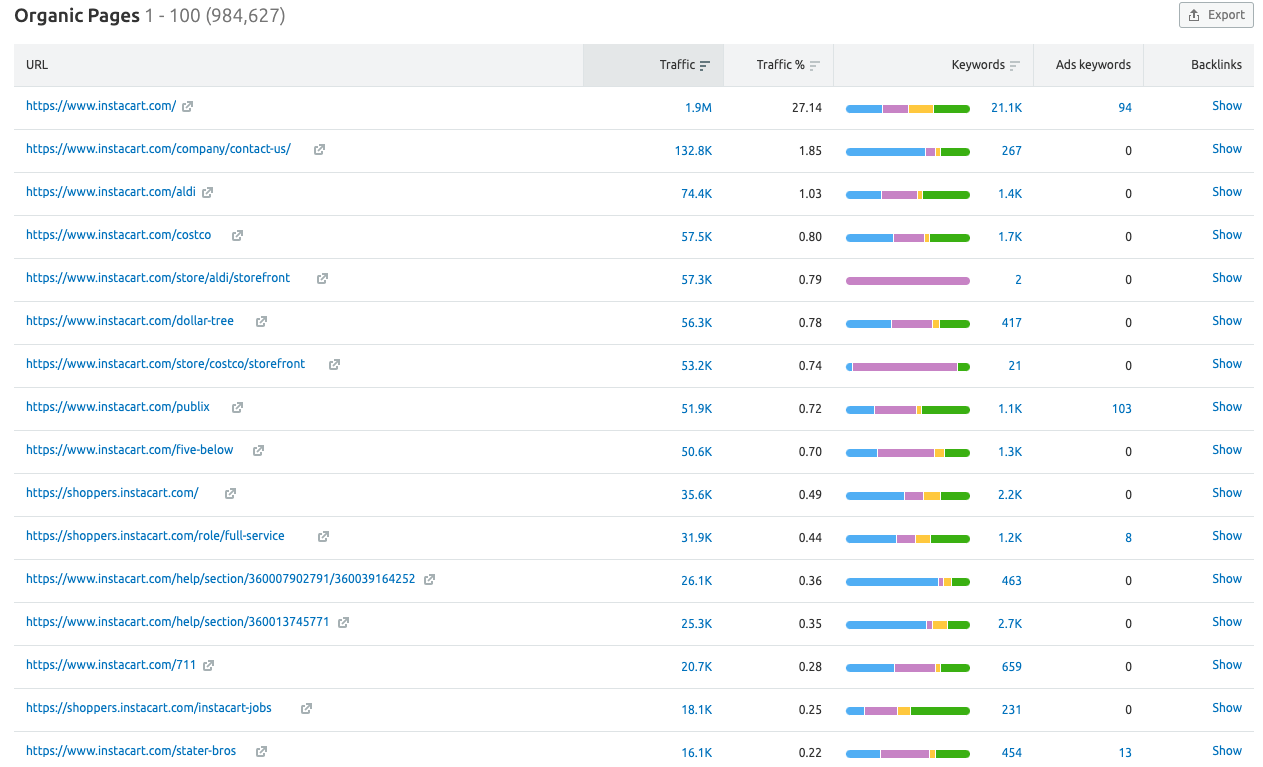1263x767 pixels.
Task: Open the 267 keywords count
Action: coord(1012,151)
